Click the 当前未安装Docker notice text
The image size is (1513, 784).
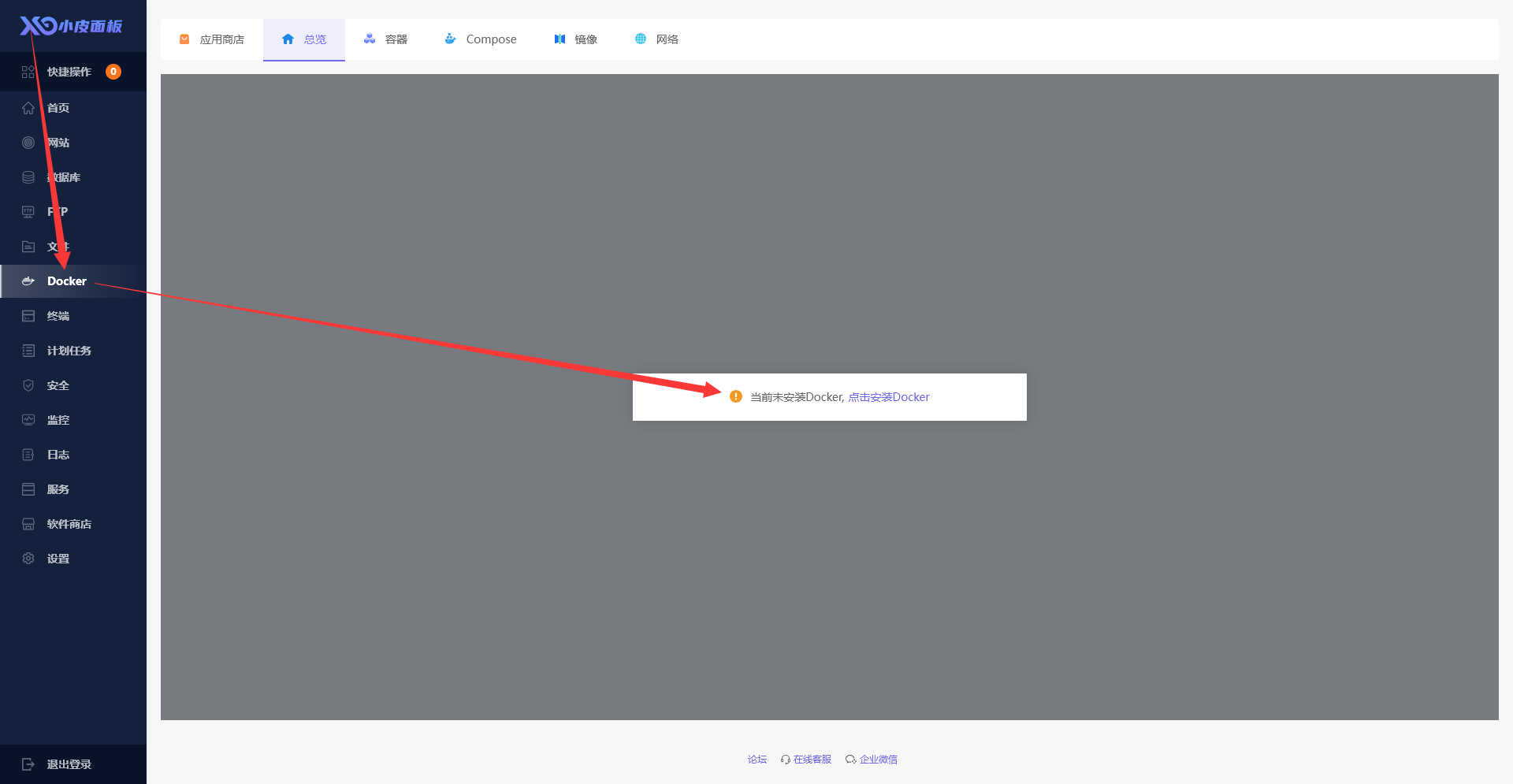click(x=797, y=397)
